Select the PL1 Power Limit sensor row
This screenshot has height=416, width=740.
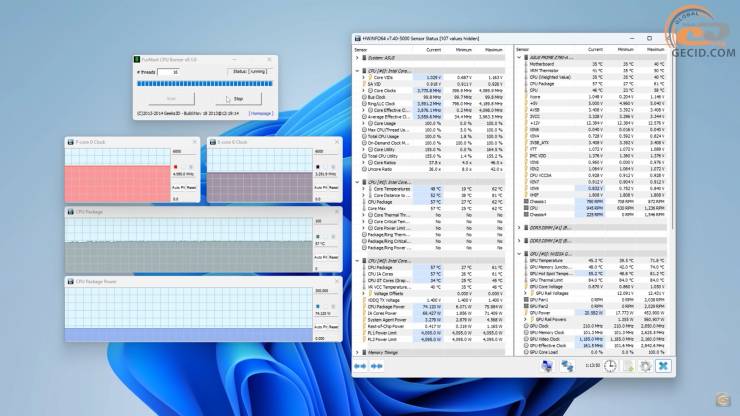coord(431,332)
